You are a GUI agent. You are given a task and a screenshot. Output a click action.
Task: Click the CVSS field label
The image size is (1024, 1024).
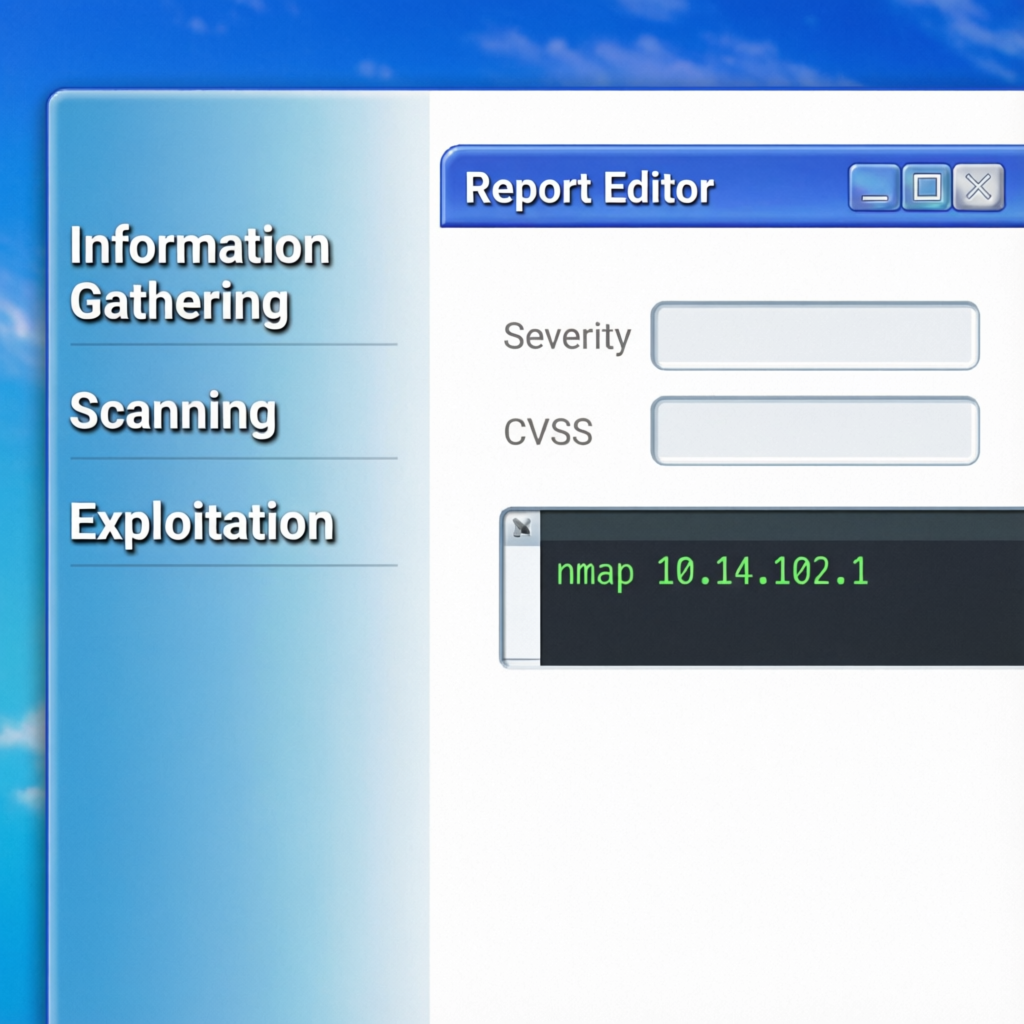point(546,431)
